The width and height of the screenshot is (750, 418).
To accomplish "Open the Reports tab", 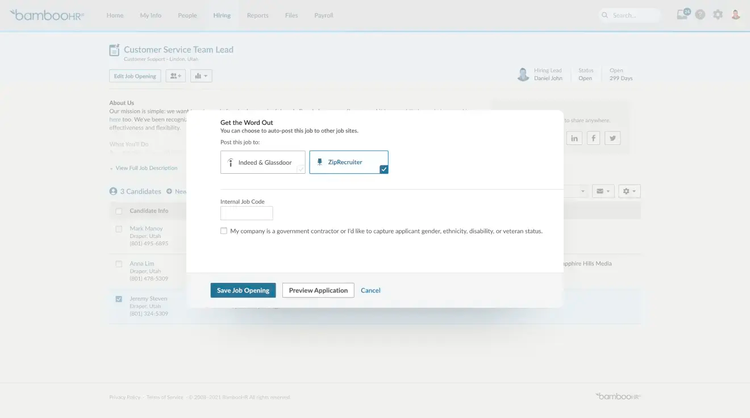I will pos(257,15).
